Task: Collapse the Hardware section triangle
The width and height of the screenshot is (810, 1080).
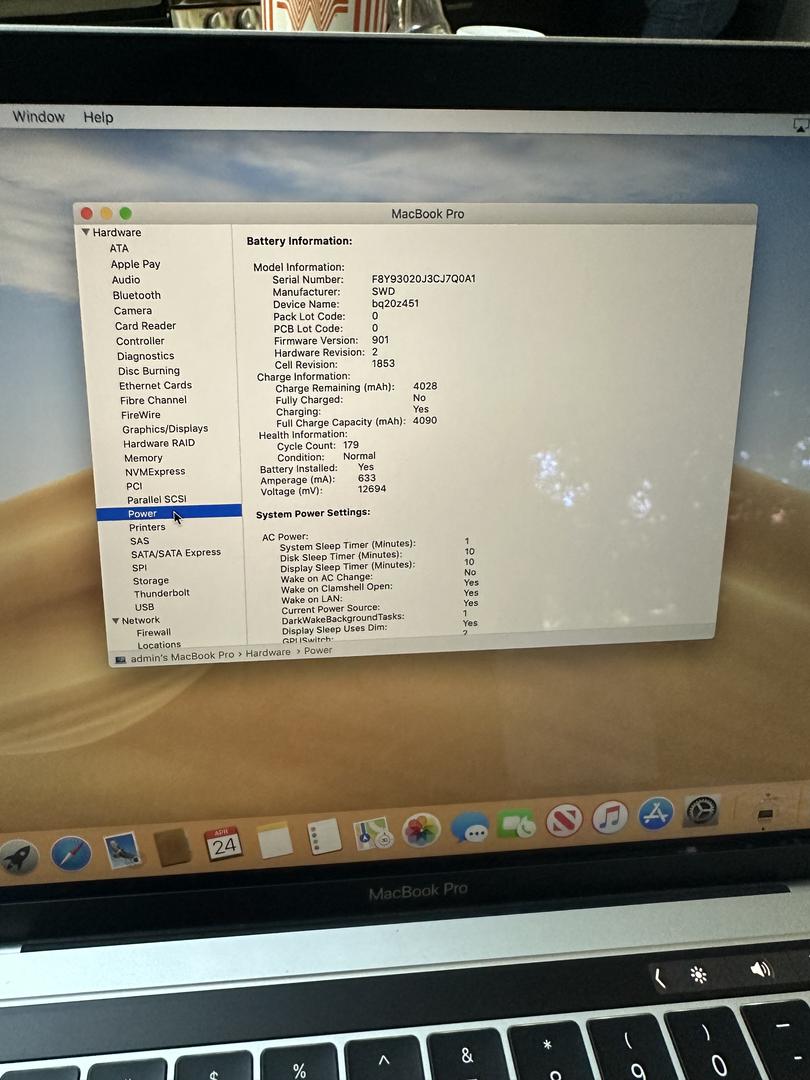Action: 85,232
